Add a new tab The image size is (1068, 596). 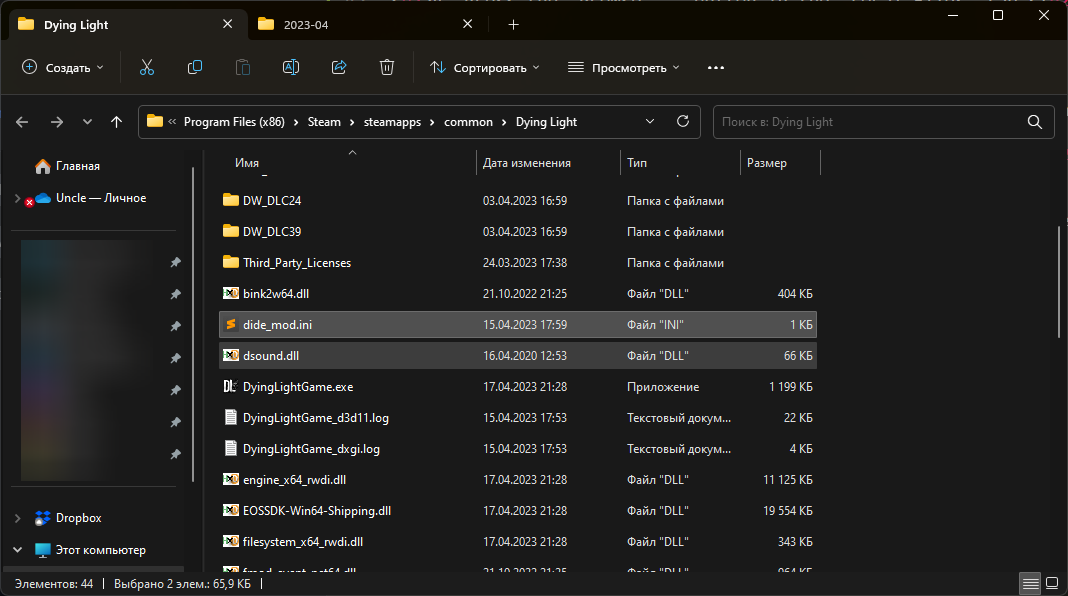[x=514, y=25]
